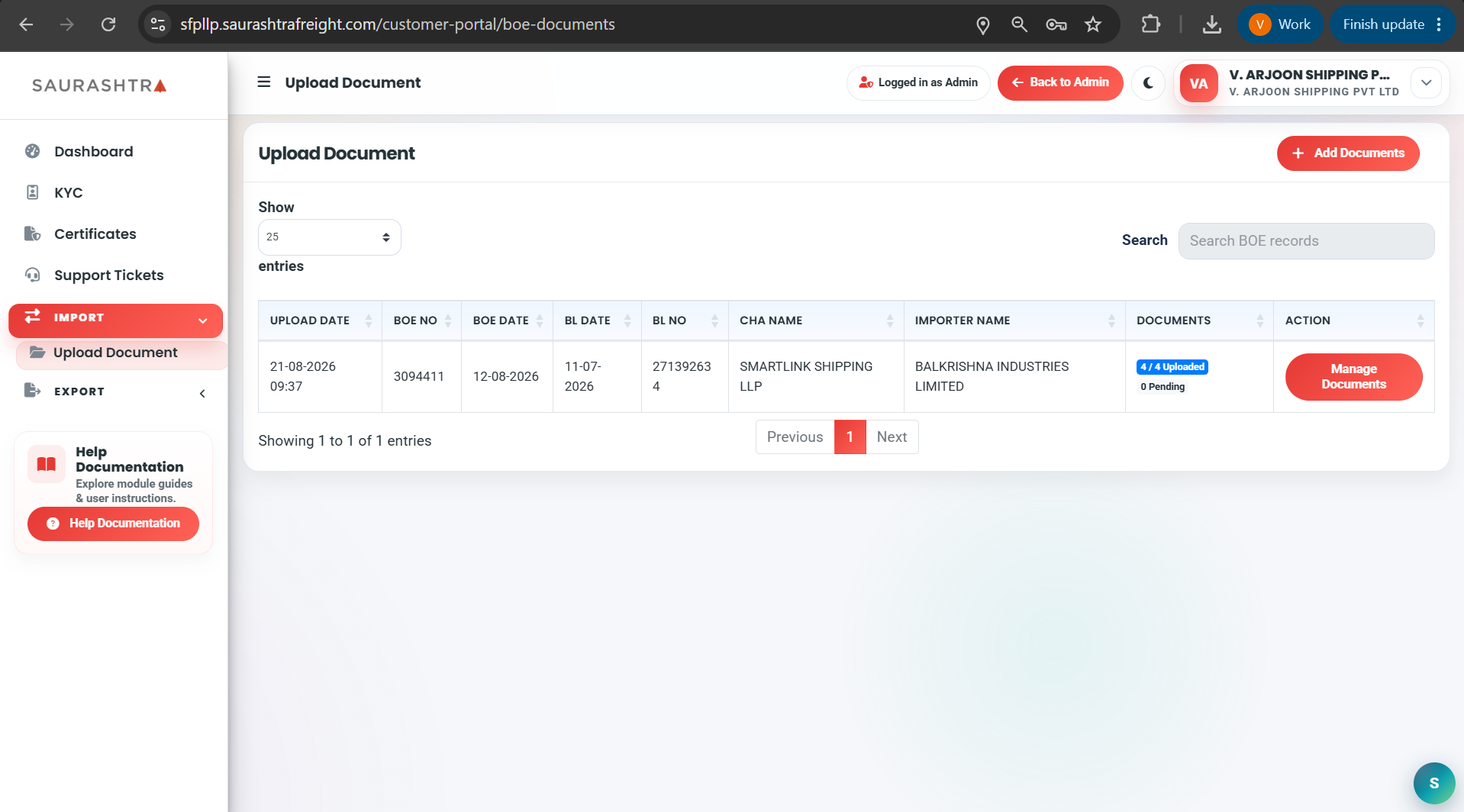Open the S chat widget icon
Screen dimensions: 1464x812
click(x=1433, y=783)
